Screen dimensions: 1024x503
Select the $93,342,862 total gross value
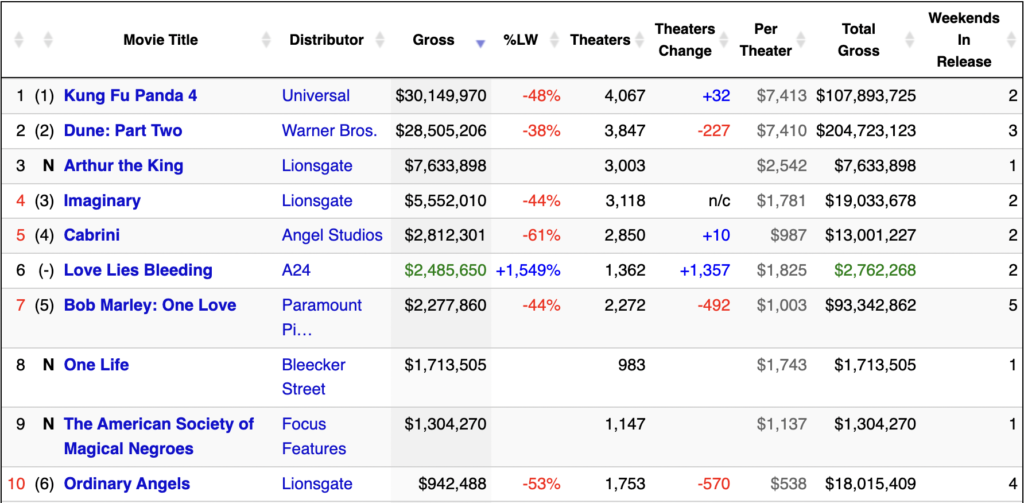tap(871, 305)
